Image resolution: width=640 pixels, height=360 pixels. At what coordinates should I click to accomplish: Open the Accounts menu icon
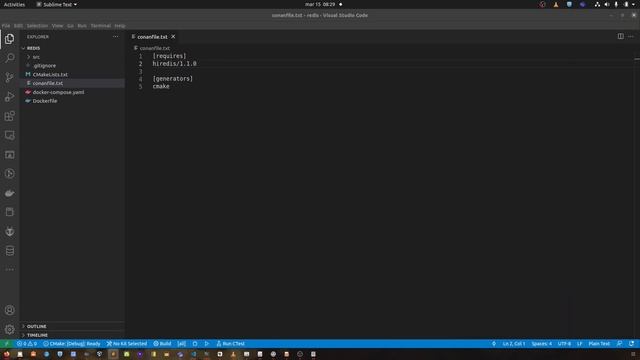9,310
